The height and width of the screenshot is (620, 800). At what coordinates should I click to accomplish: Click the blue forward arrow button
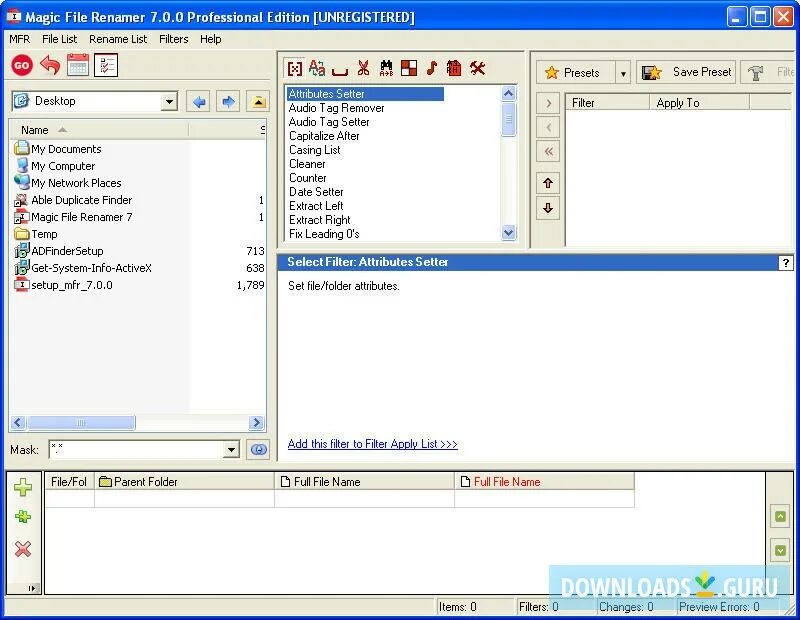(x=229, y=102)
